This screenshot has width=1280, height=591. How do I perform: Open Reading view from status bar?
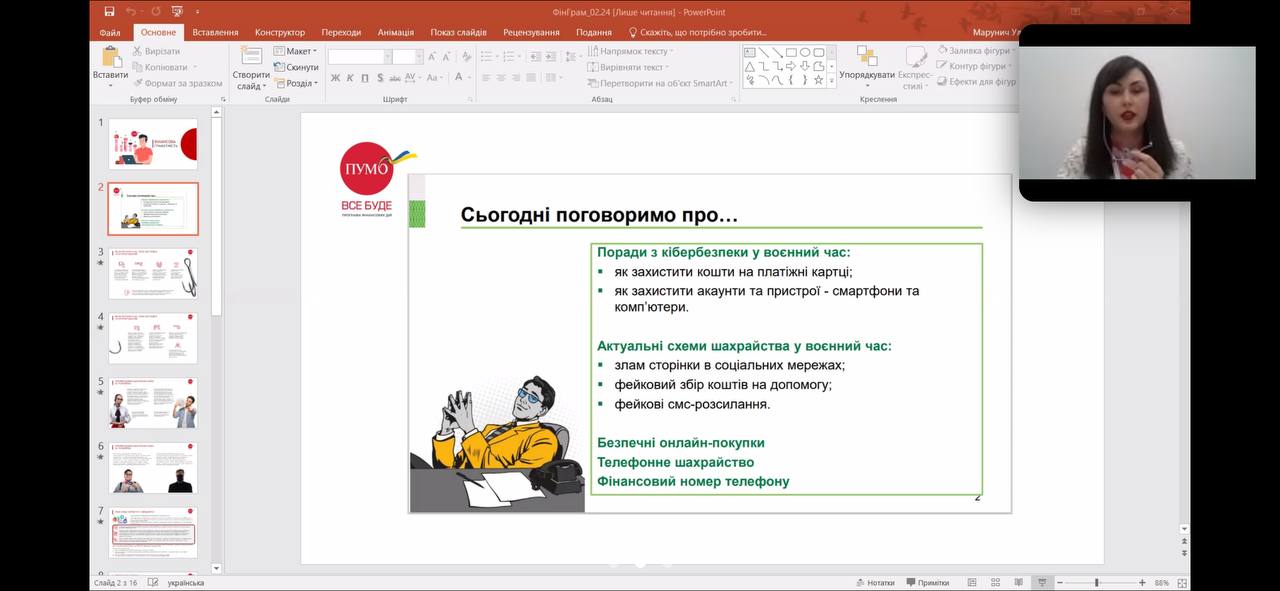(1018, 582)
